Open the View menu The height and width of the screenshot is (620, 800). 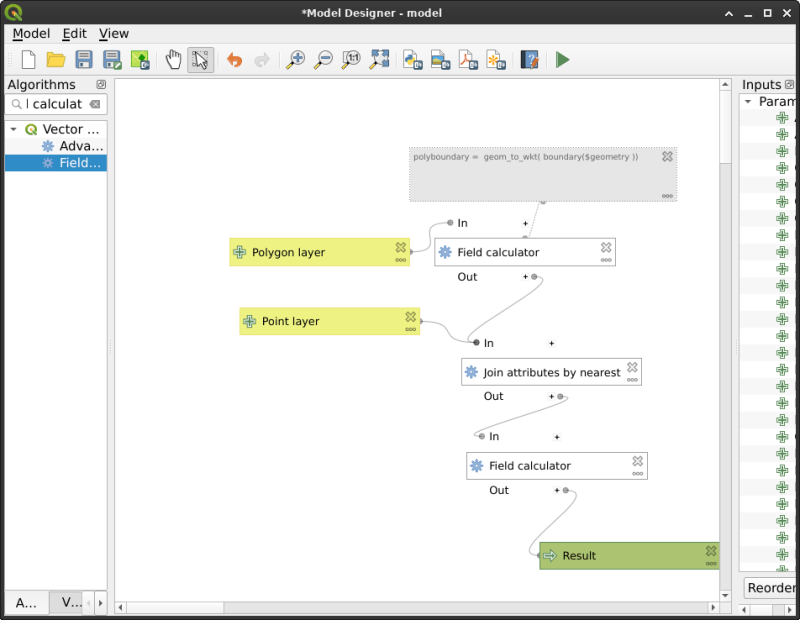coord(114,34)
